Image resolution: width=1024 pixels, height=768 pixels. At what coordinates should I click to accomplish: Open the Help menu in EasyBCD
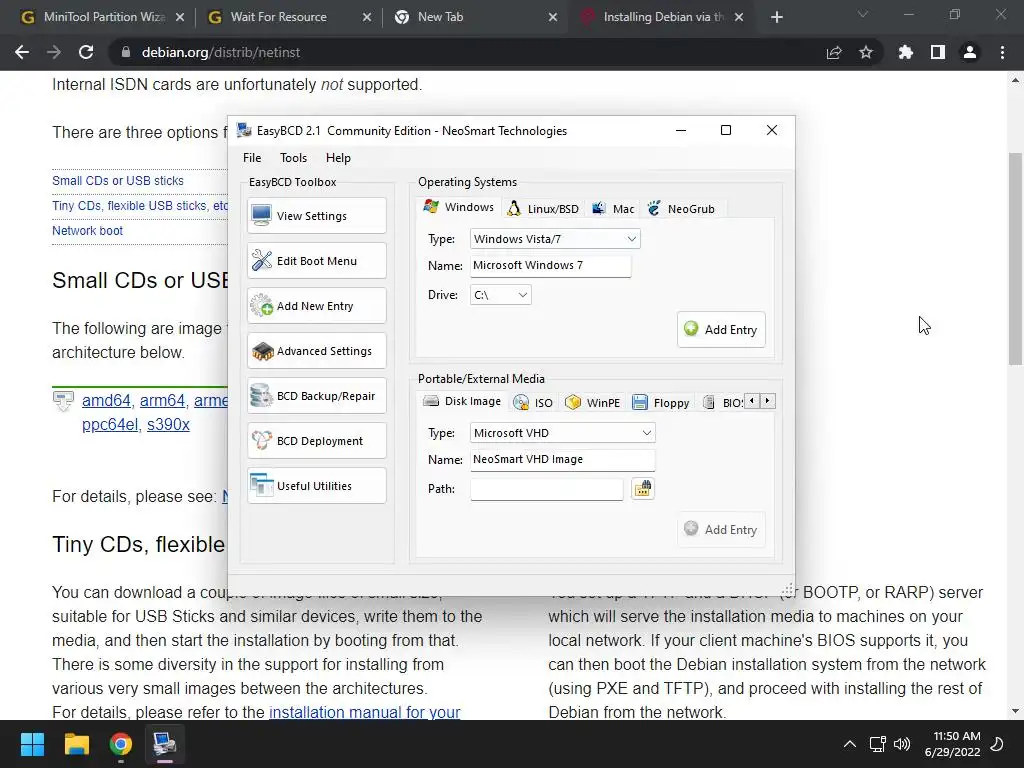click(338, 157)
